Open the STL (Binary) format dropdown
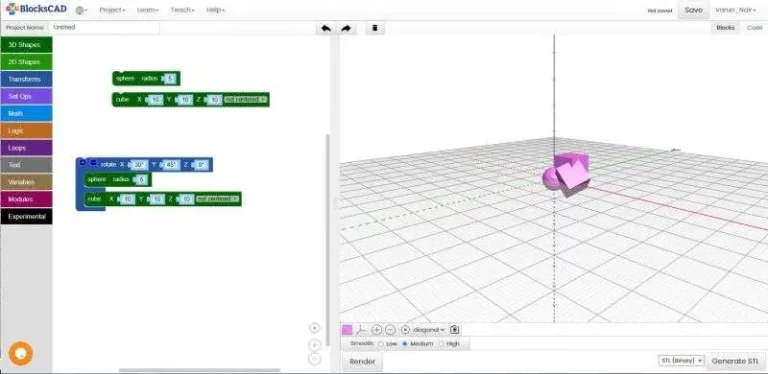This screenshot has width=768, height=374. click(x=681, y=360)
